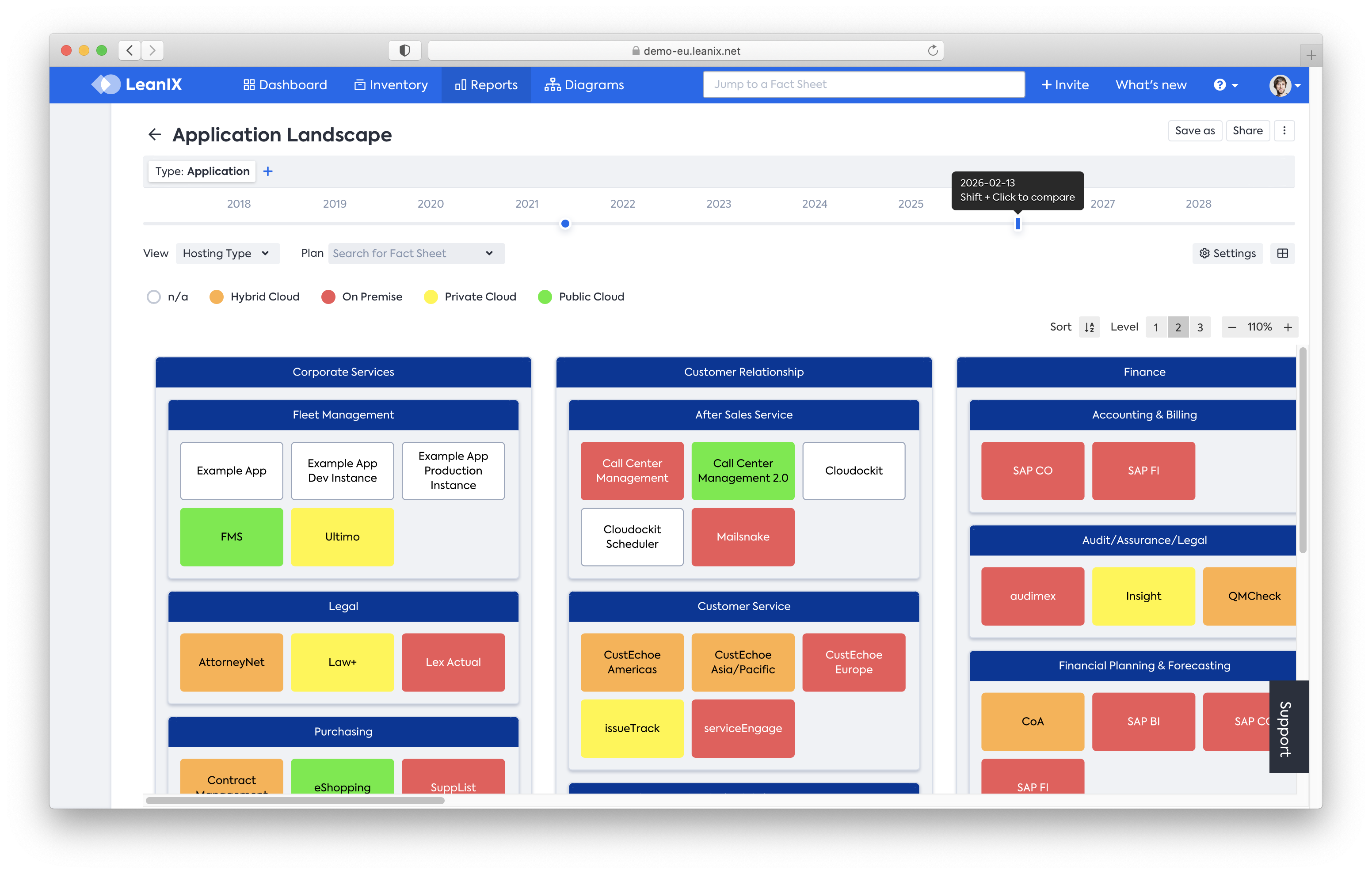Open the CoA tile
This screenshot has width=1372, height=874.
(x=1033, y=721)
